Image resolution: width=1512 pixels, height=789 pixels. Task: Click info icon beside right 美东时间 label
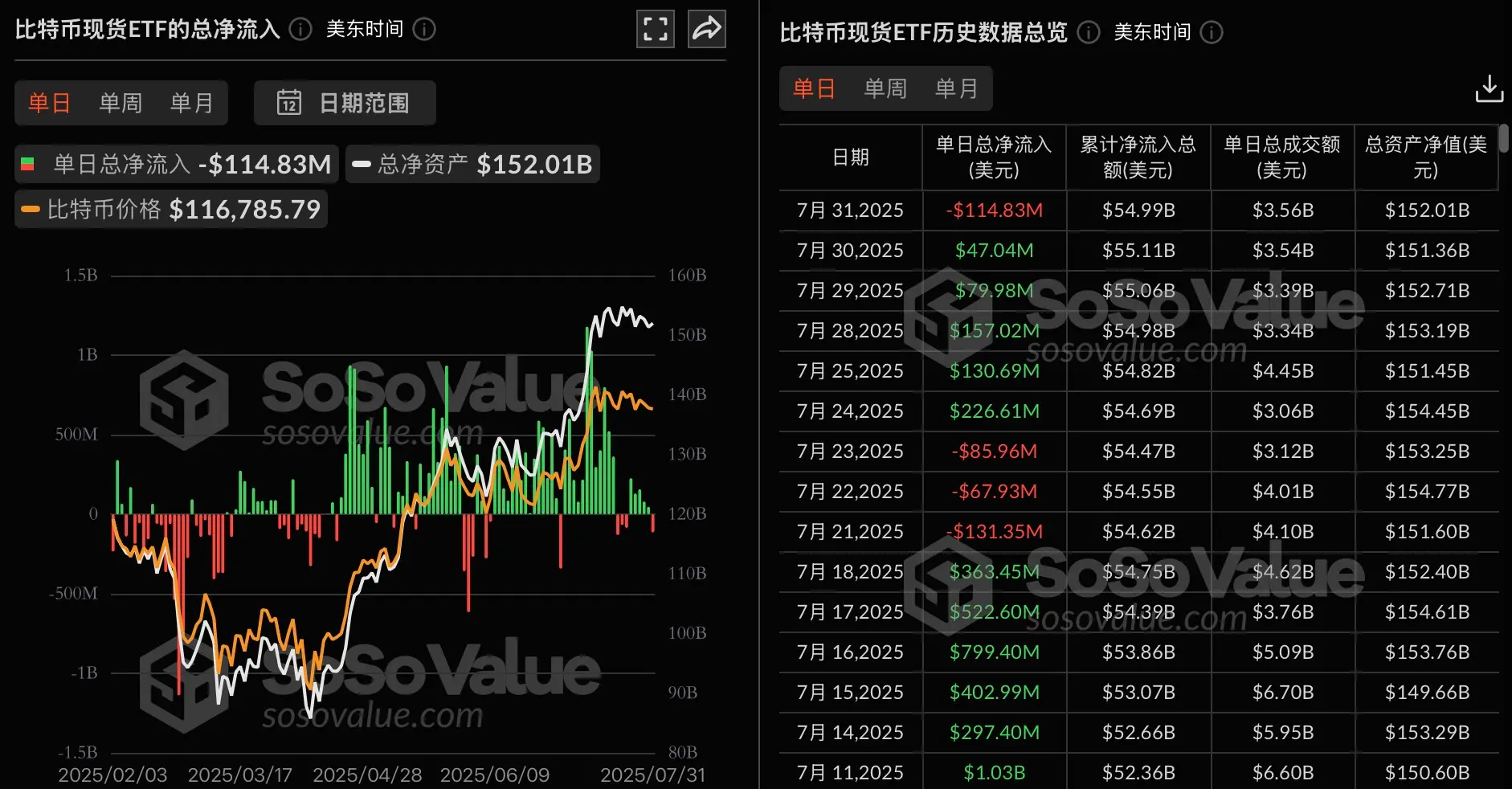1212,32
